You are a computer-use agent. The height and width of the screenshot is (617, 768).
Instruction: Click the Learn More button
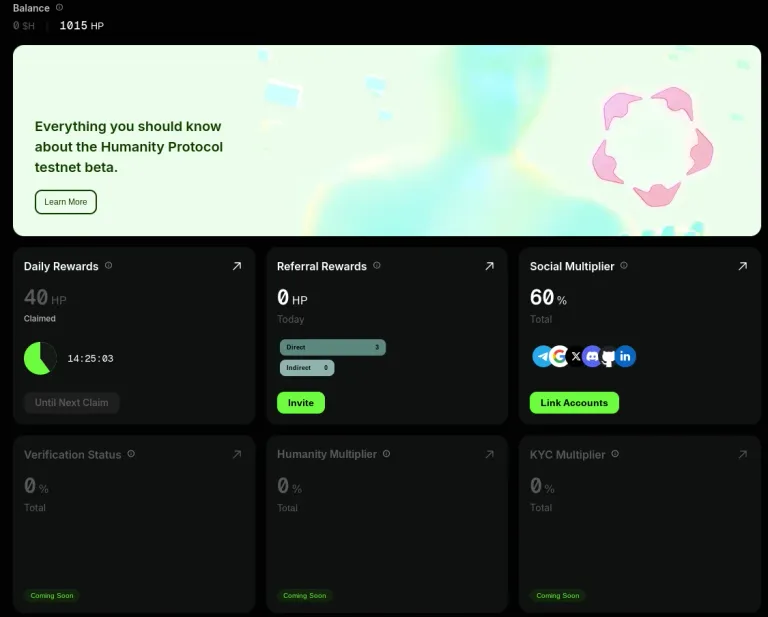(x=66, y=202)
